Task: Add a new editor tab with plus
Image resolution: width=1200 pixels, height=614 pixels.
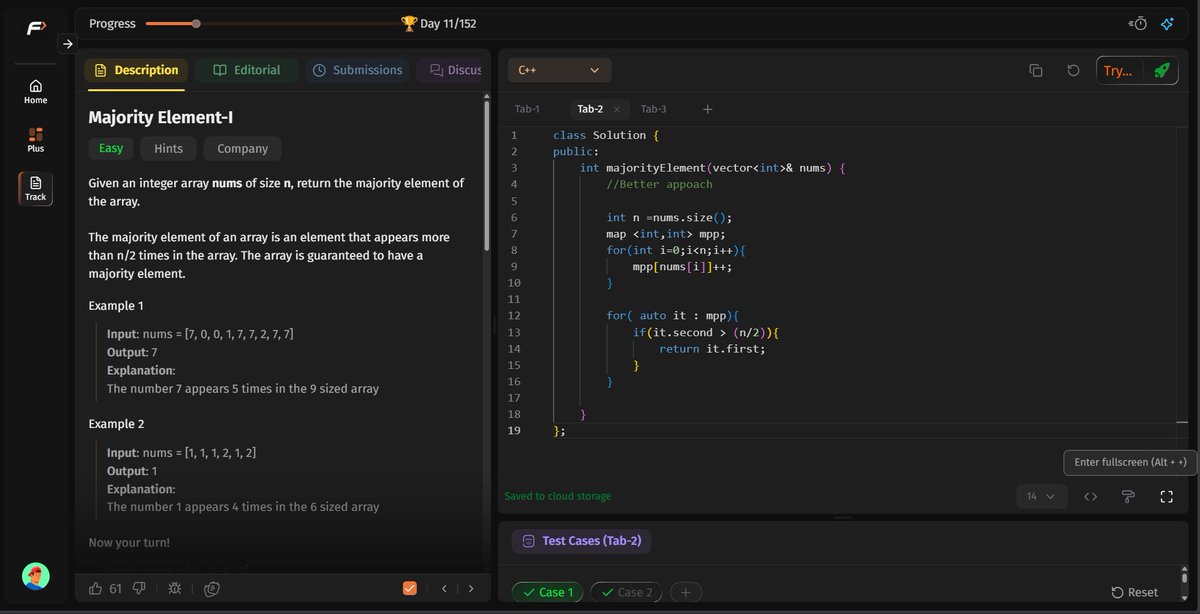Action: click(x=707, y=109)
